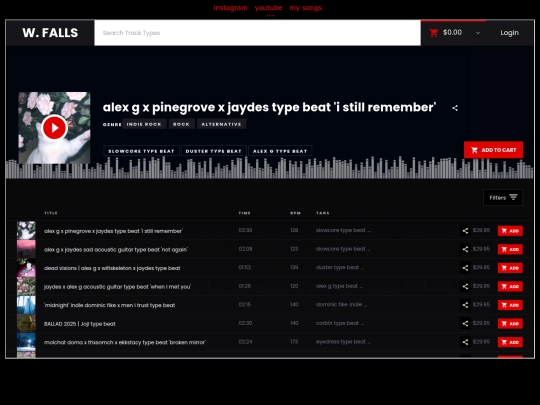540x405 pixels.
Task: Share the 'when i met you' row
Action: tap(465, 287)
